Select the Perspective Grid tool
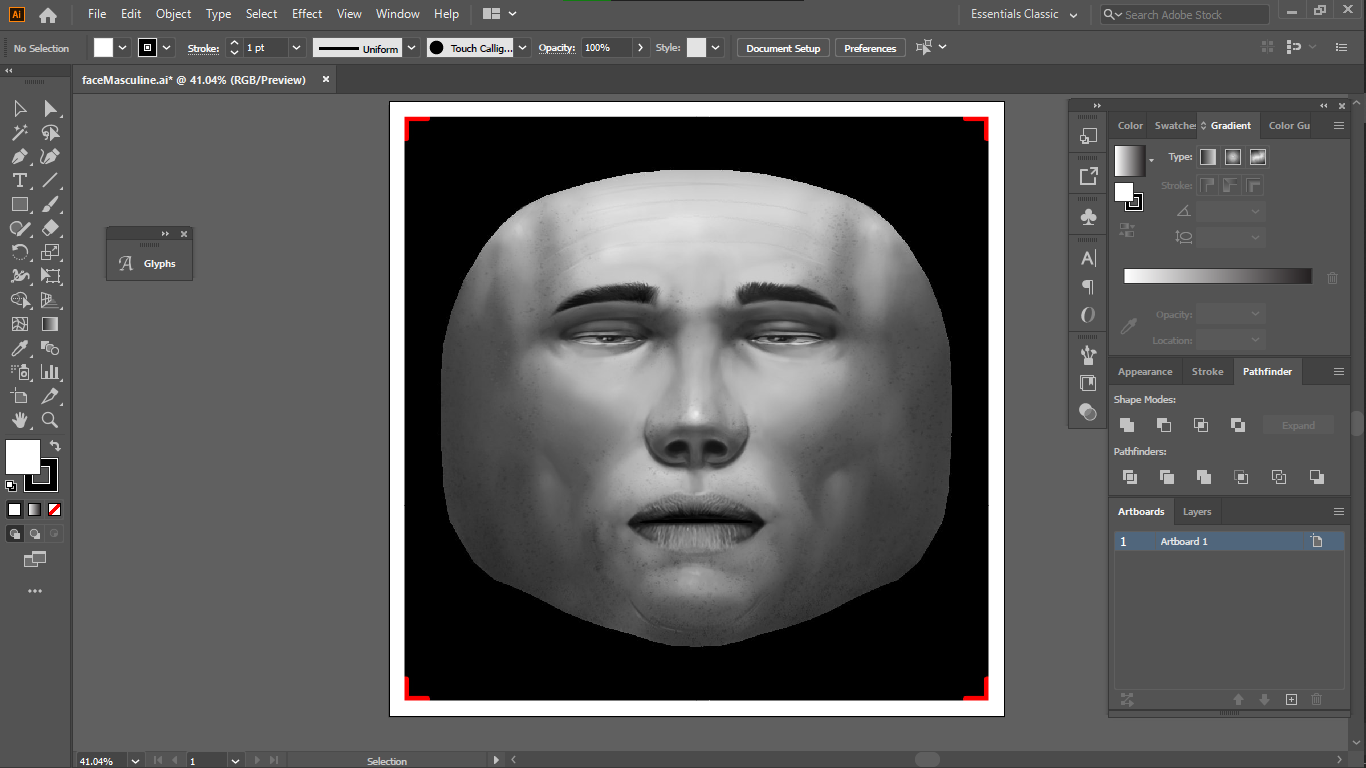1366x768 pixels. pyautogui.click(x=50, y=300)
